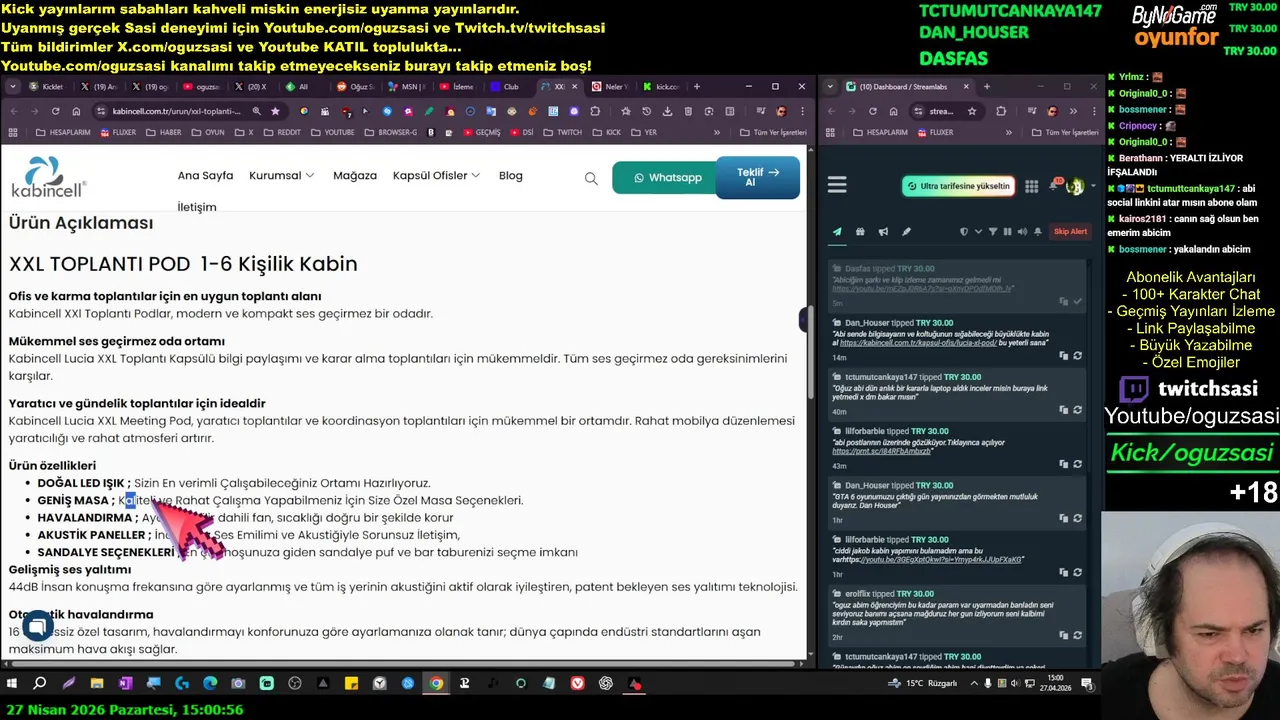Open the Tüm Yer İşaretleri folder in left browser
This screenshot has height=720, width=1280.
point(771,132)
